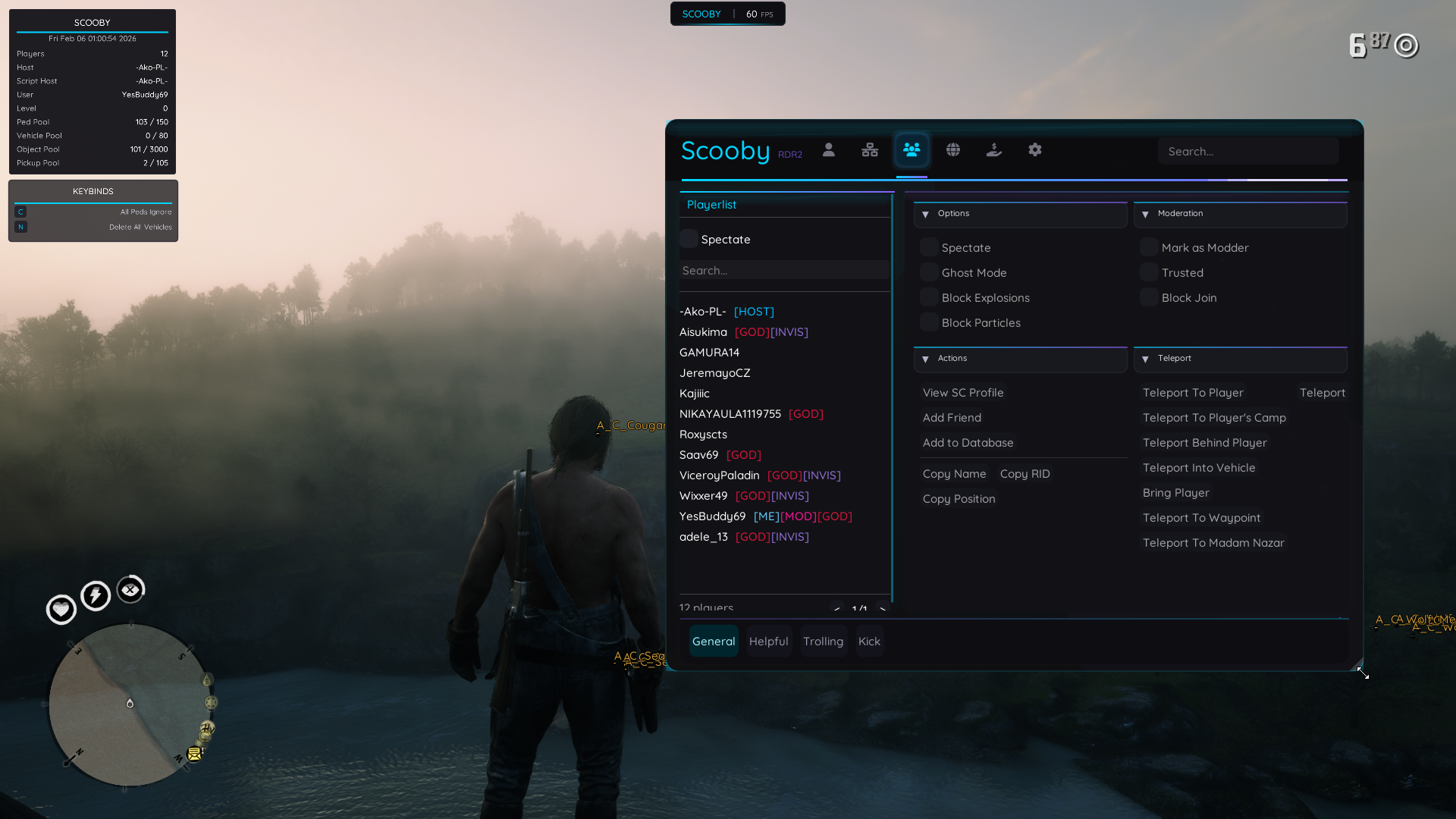Select the Session network icon
The image size is (1456, 819).
pyautogui.click(x=870, y=150)
